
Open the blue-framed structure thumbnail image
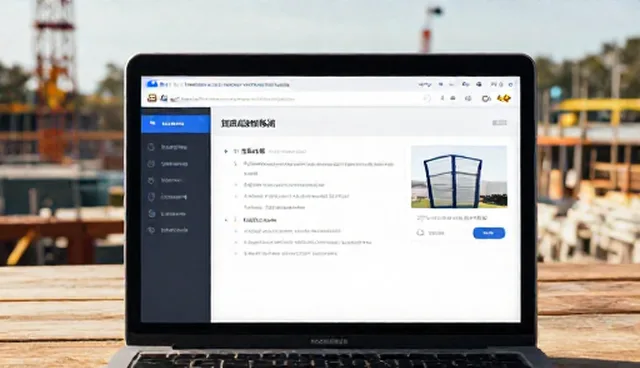click(x=459, y=177)
